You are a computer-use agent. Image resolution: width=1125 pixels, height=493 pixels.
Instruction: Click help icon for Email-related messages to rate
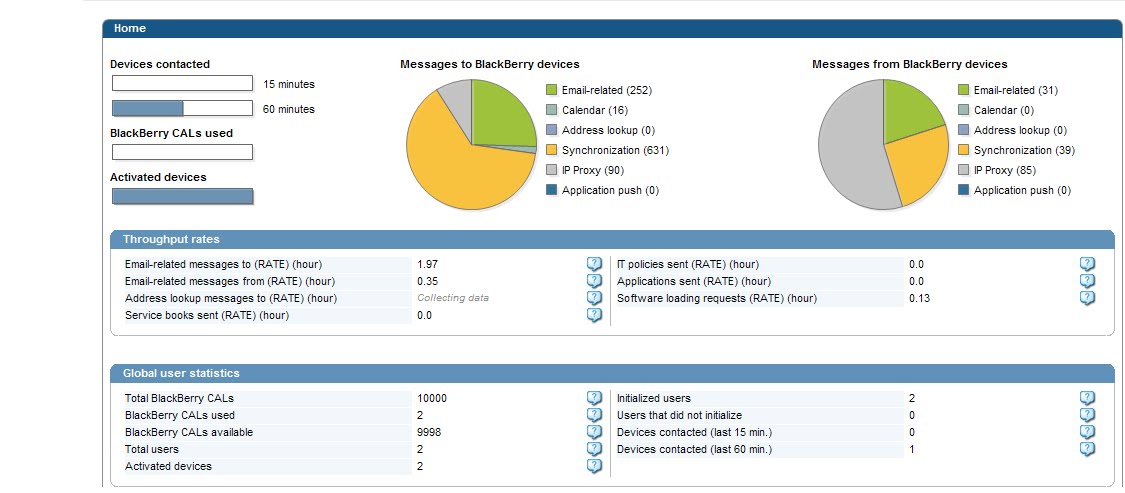[594, 264]
